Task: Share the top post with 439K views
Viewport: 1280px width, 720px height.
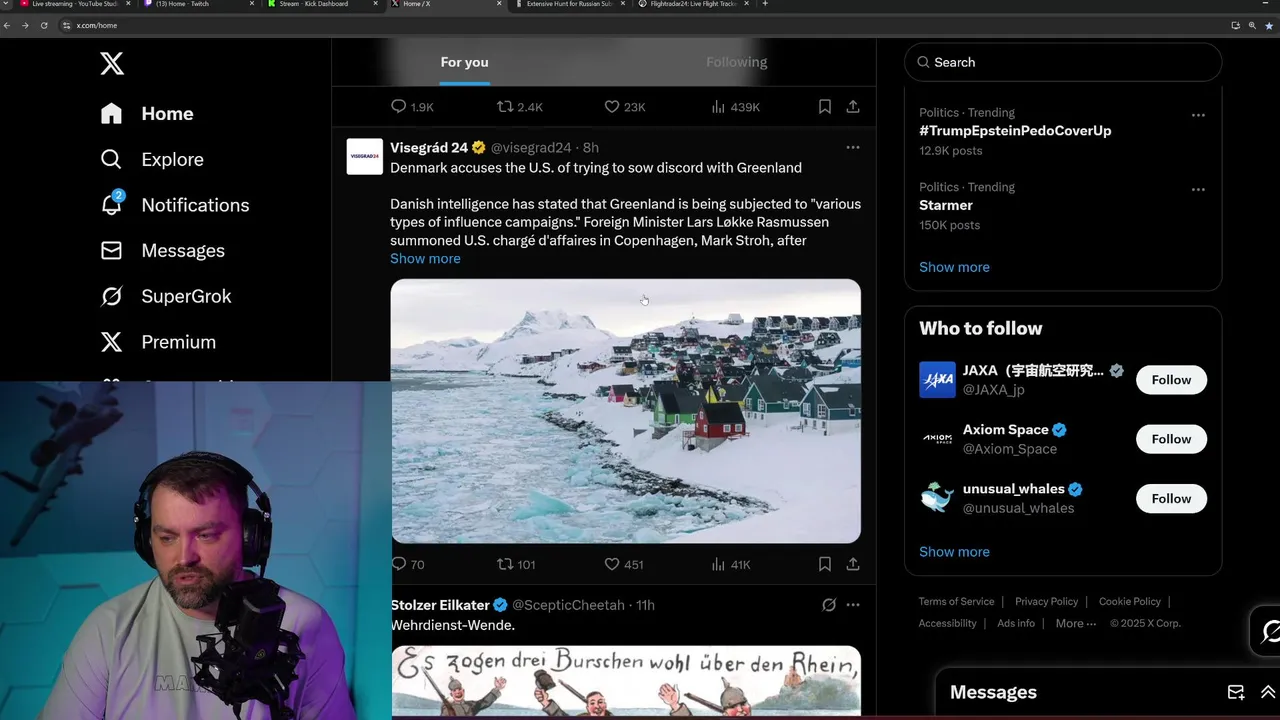Action: click(x=853, y=106)
